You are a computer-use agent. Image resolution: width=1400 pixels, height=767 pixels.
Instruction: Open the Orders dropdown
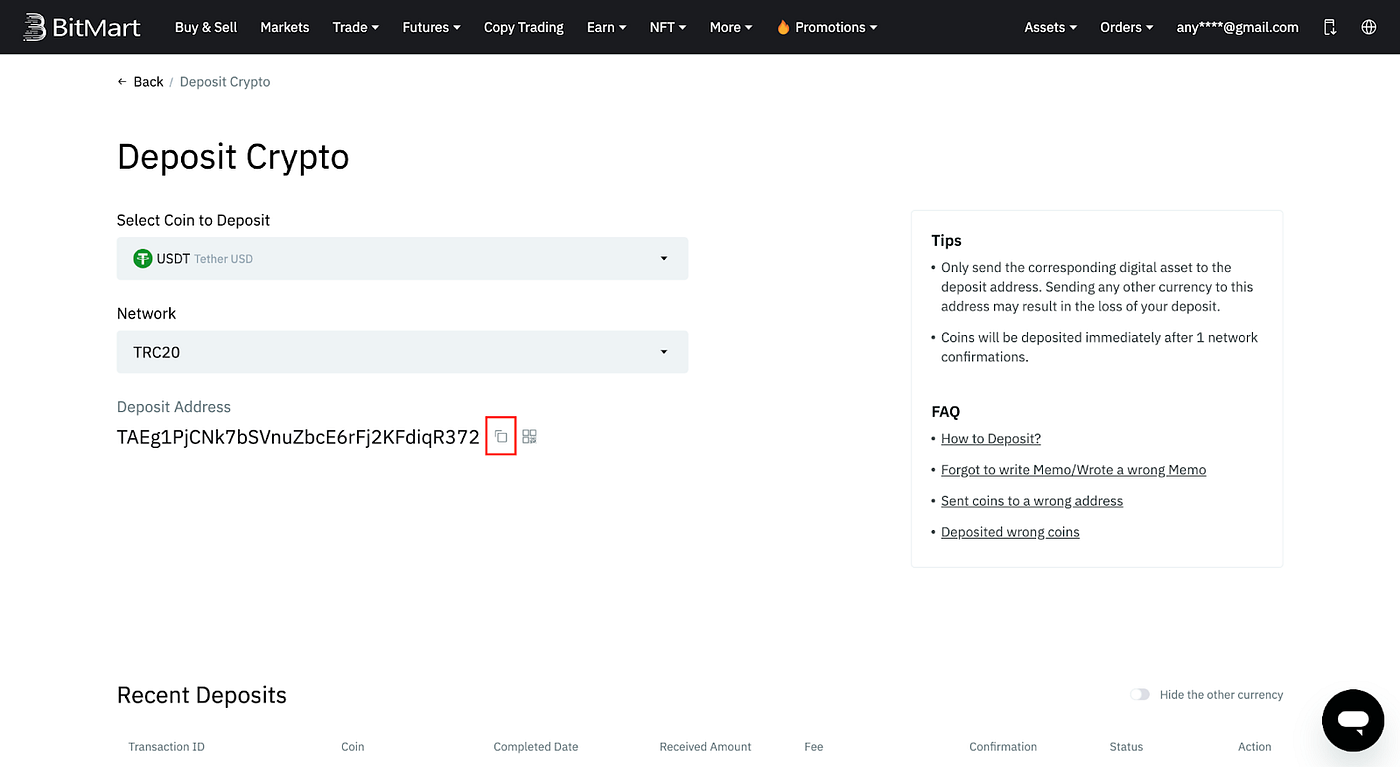point(1126,27)
